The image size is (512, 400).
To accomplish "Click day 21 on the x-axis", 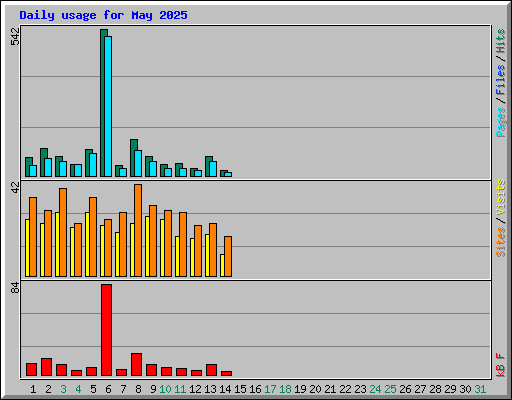I will point(330,389).
